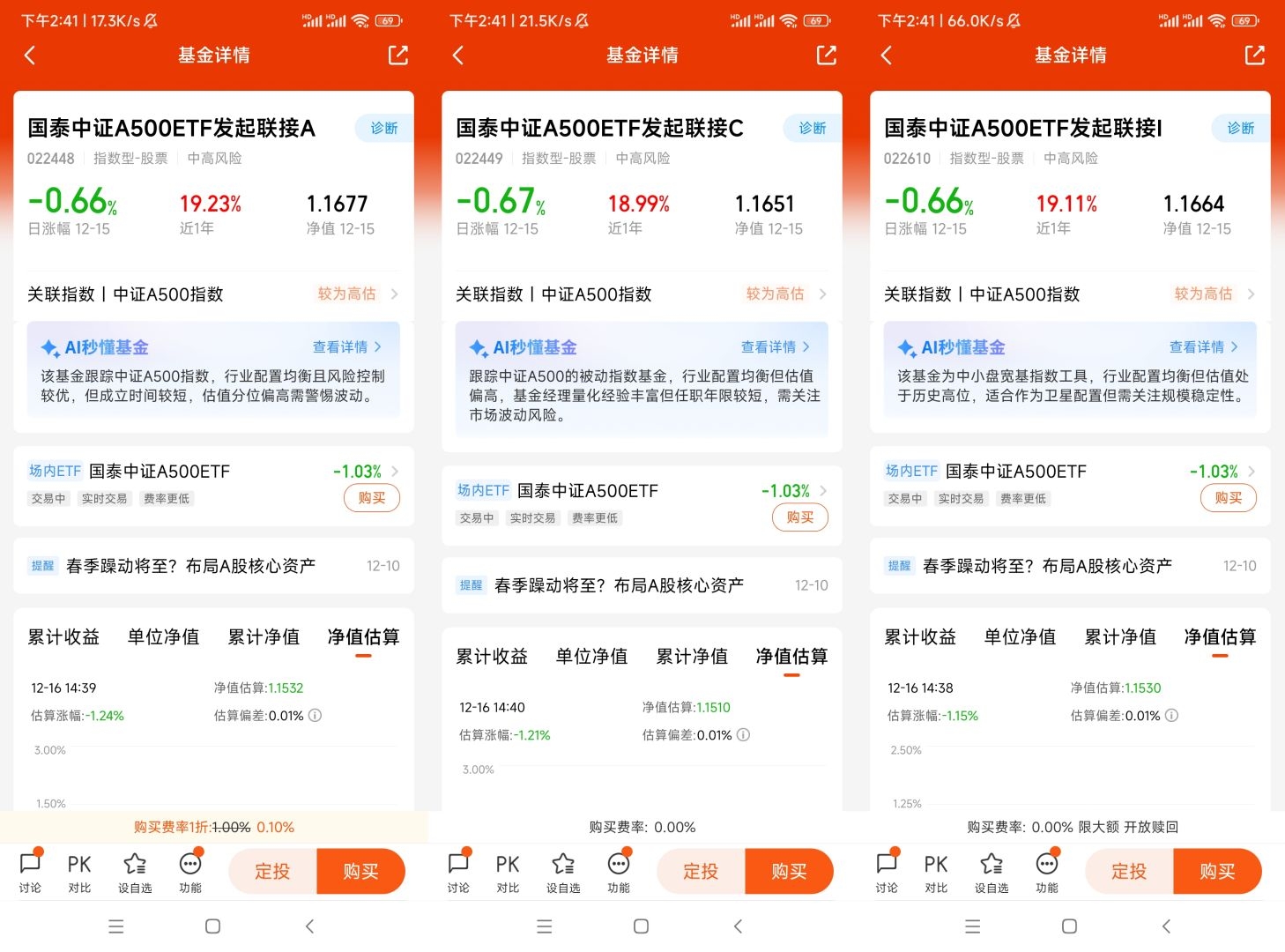Tap 较为高估 valuation tag on 联接A
Viewport: 1285px width, 952px height.
[x=346, y=294]
